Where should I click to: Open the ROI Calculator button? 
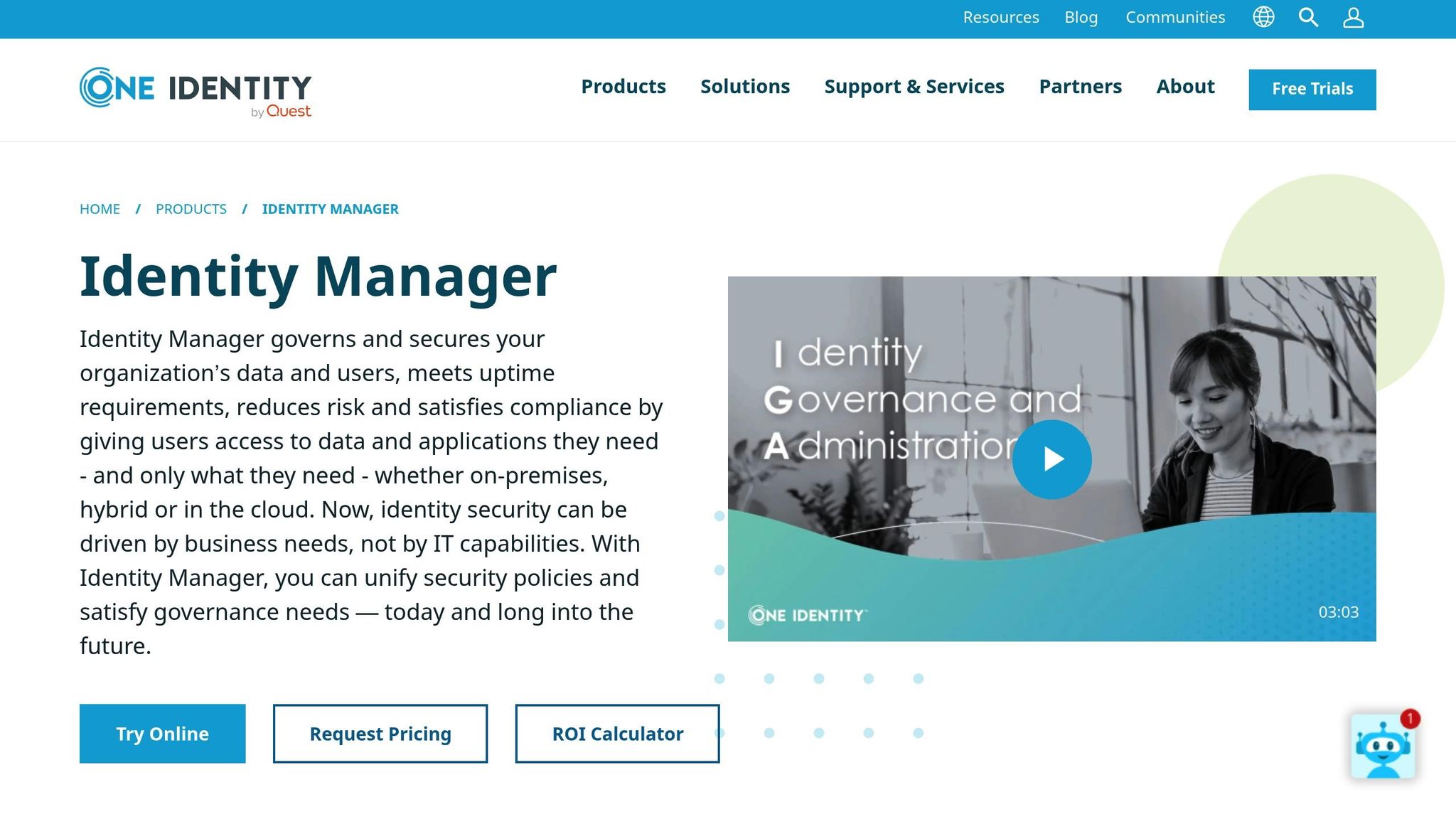617,734
